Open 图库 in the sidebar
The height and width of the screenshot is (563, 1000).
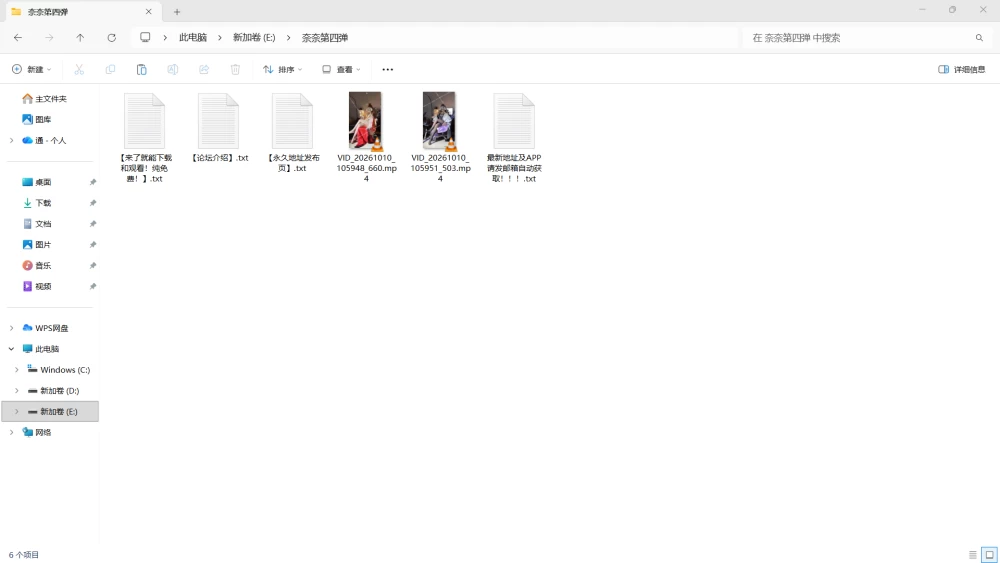coord(37,119)
